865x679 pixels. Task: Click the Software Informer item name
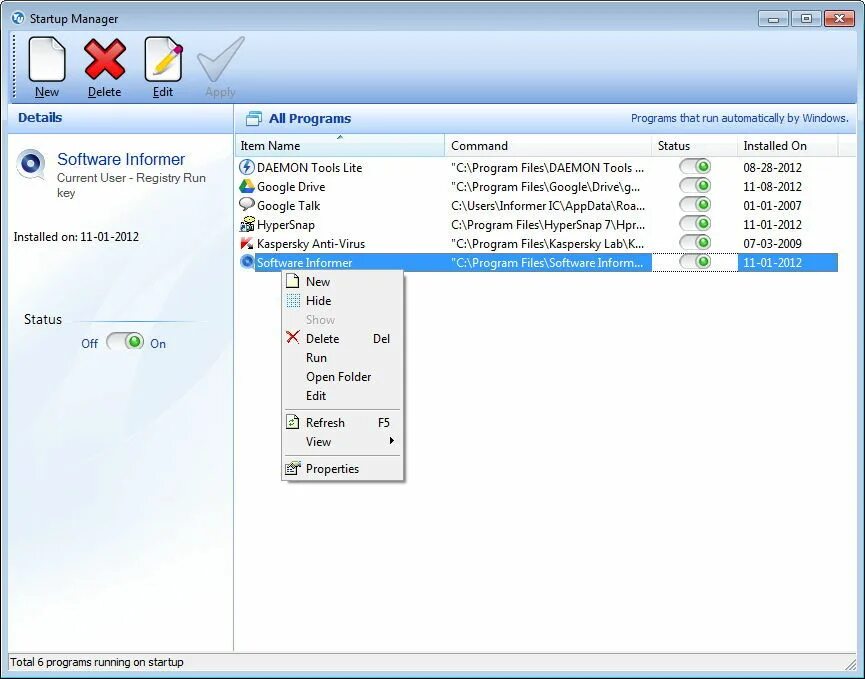305,263
